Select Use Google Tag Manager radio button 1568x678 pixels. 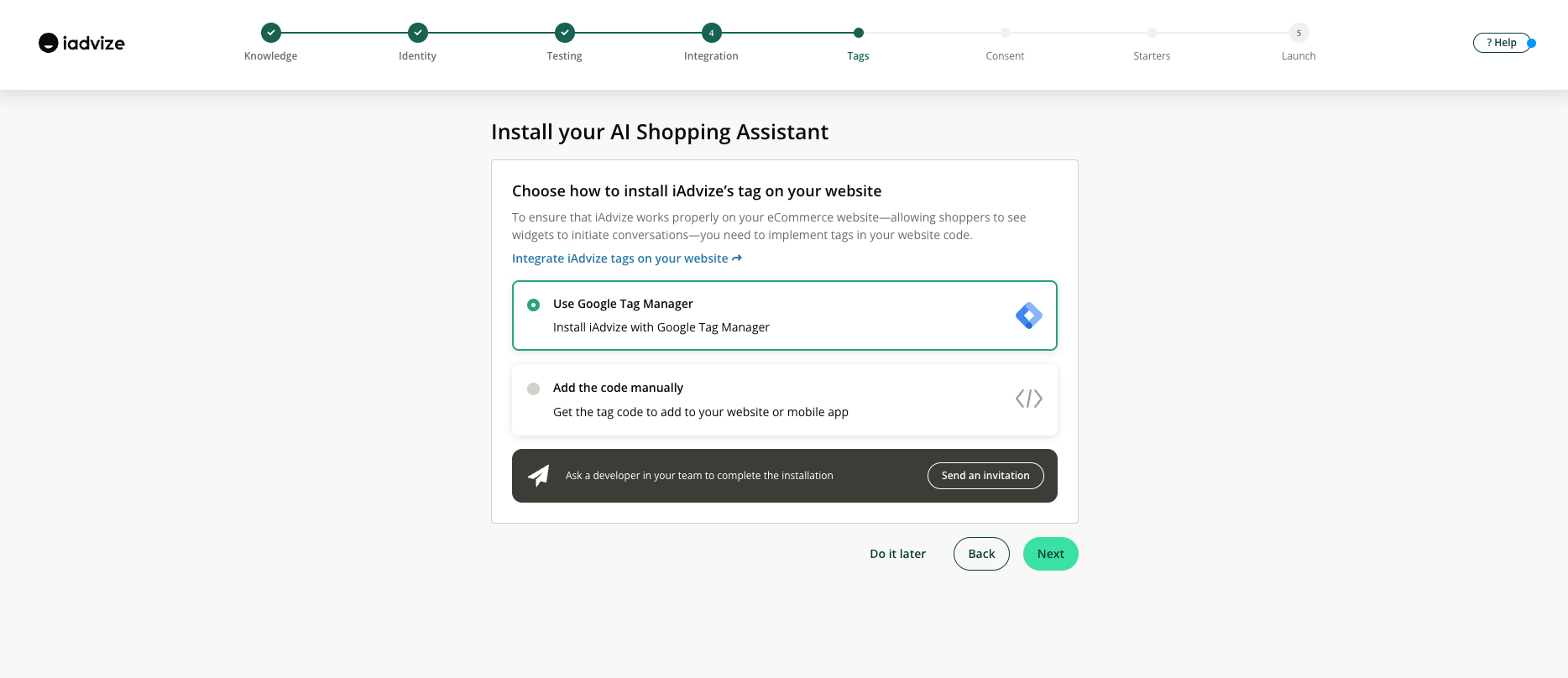tap(533, 305)
